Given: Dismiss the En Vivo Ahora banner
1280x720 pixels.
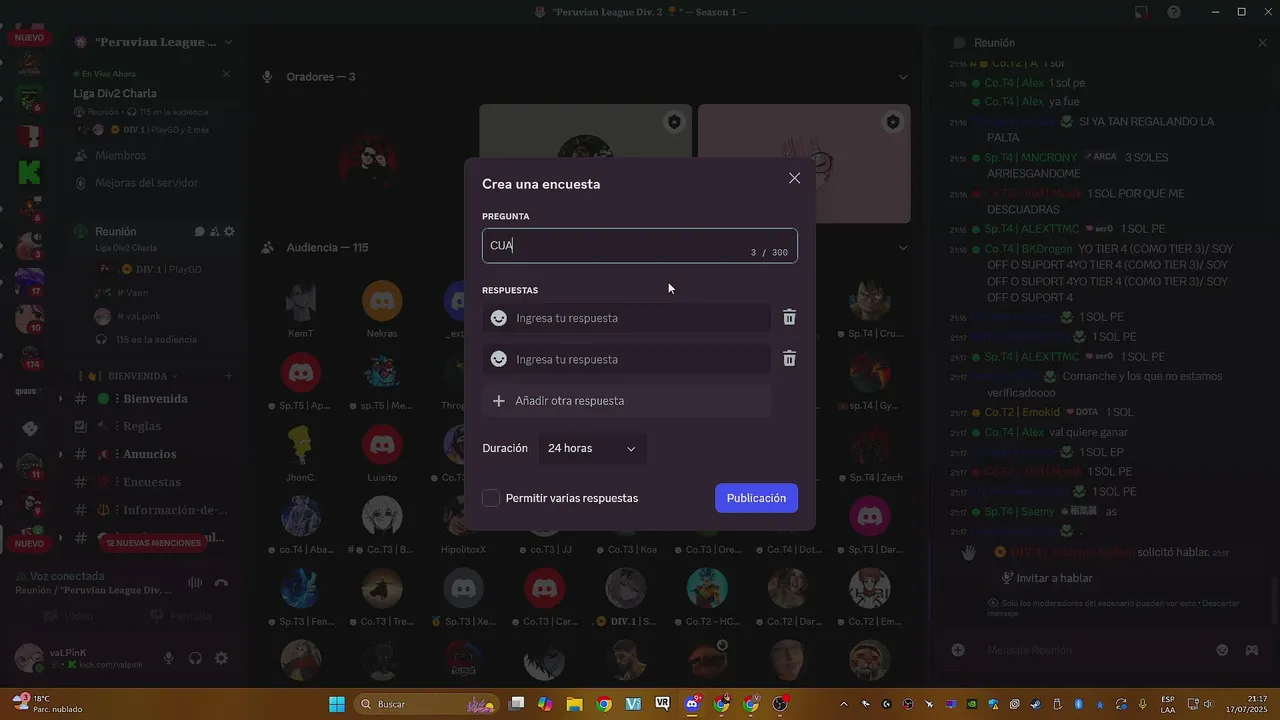Looking at the screenshot, I should pos(226,74).
